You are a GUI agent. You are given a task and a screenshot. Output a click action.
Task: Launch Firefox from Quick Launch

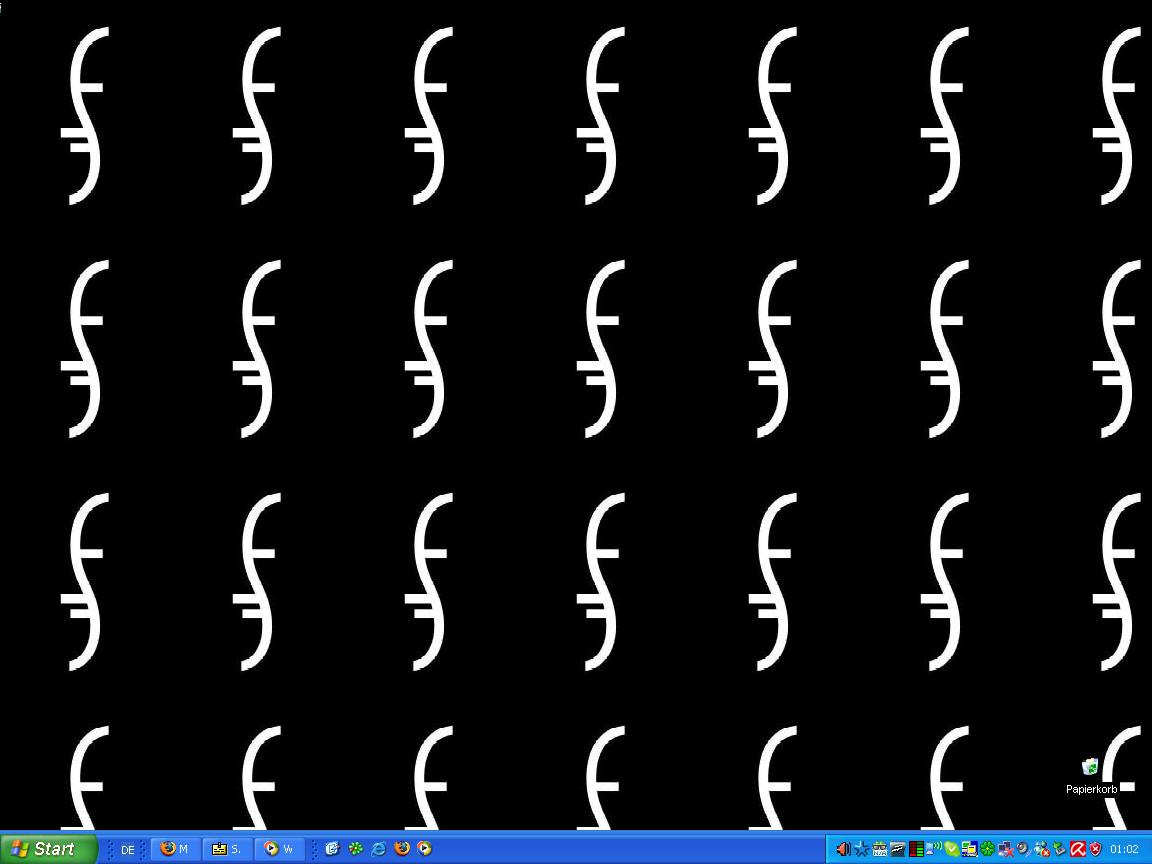click(x=402, y=849)
